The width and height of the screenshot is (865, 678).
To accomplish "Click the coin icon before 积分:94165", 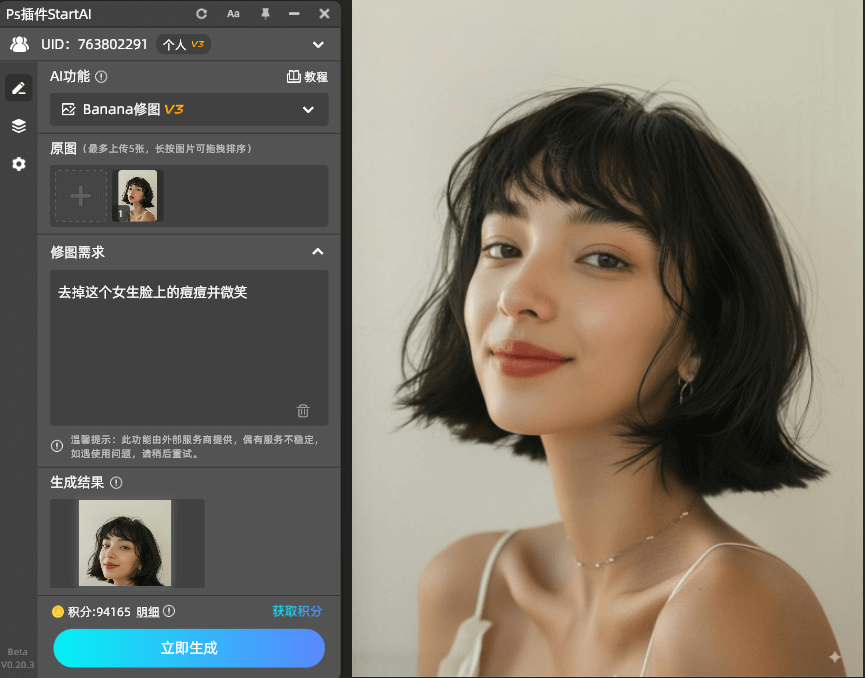I will pyautogui.click(x=57, y=611).
